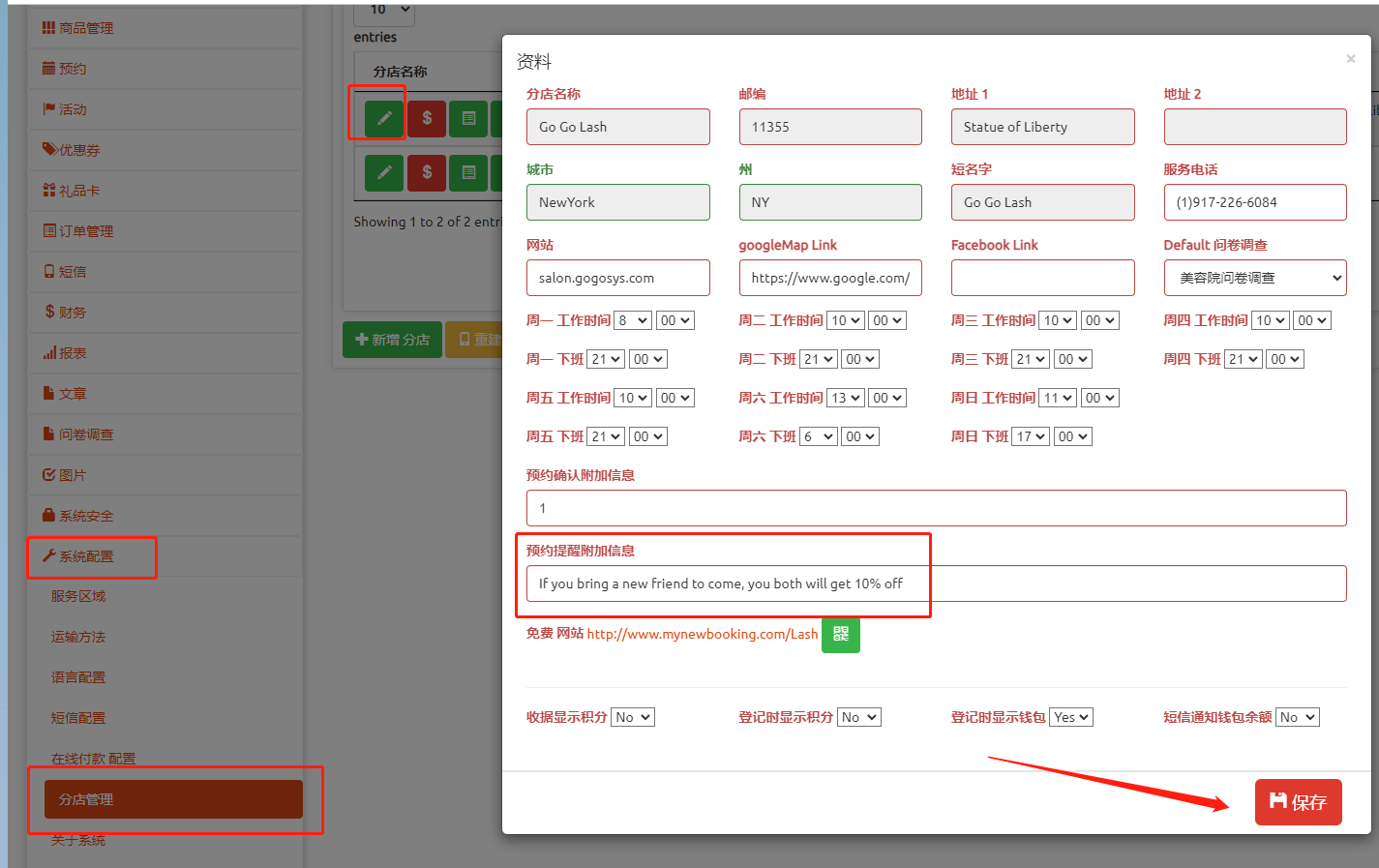Open the 收据显示积分 dropdown
This screenshot has width=1379, height=868.
pos(632,717)
